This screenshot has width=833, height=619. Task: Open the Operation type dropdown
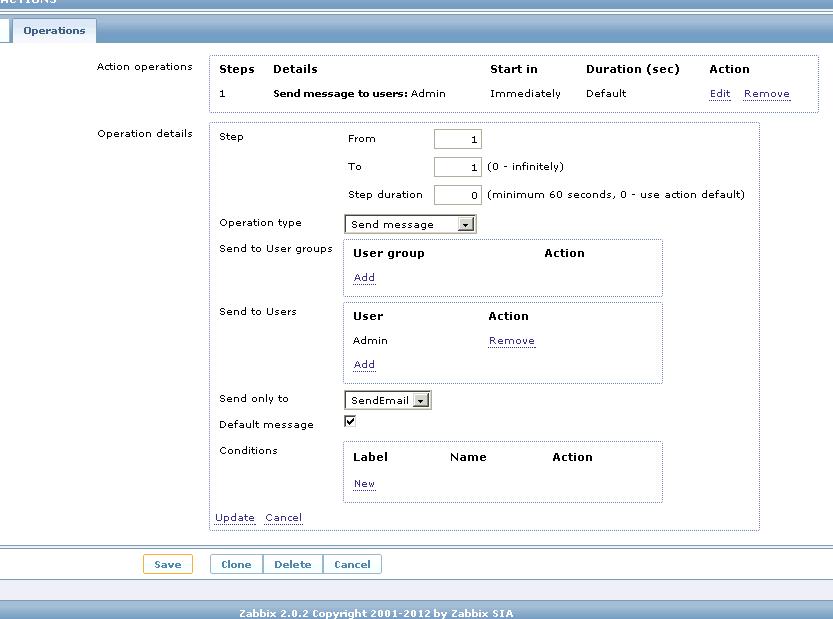(x=410, y=225)
